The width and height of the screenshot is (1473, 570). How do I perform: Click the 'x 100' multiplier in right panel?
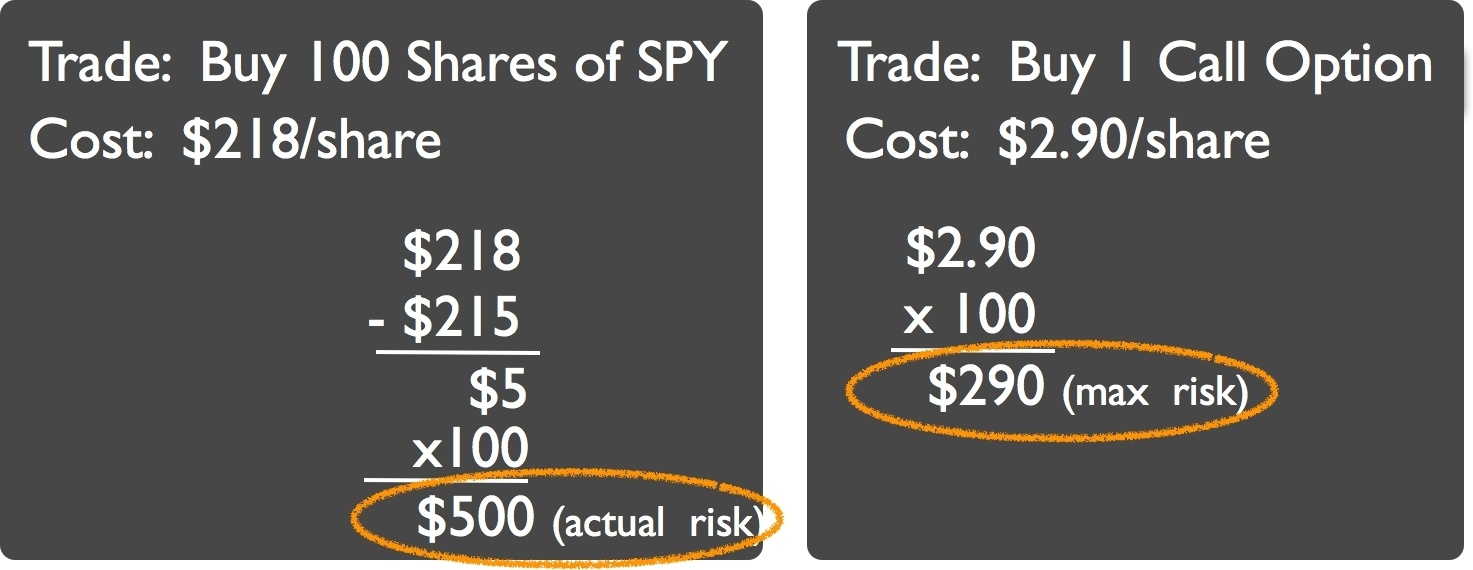[969, 316]
